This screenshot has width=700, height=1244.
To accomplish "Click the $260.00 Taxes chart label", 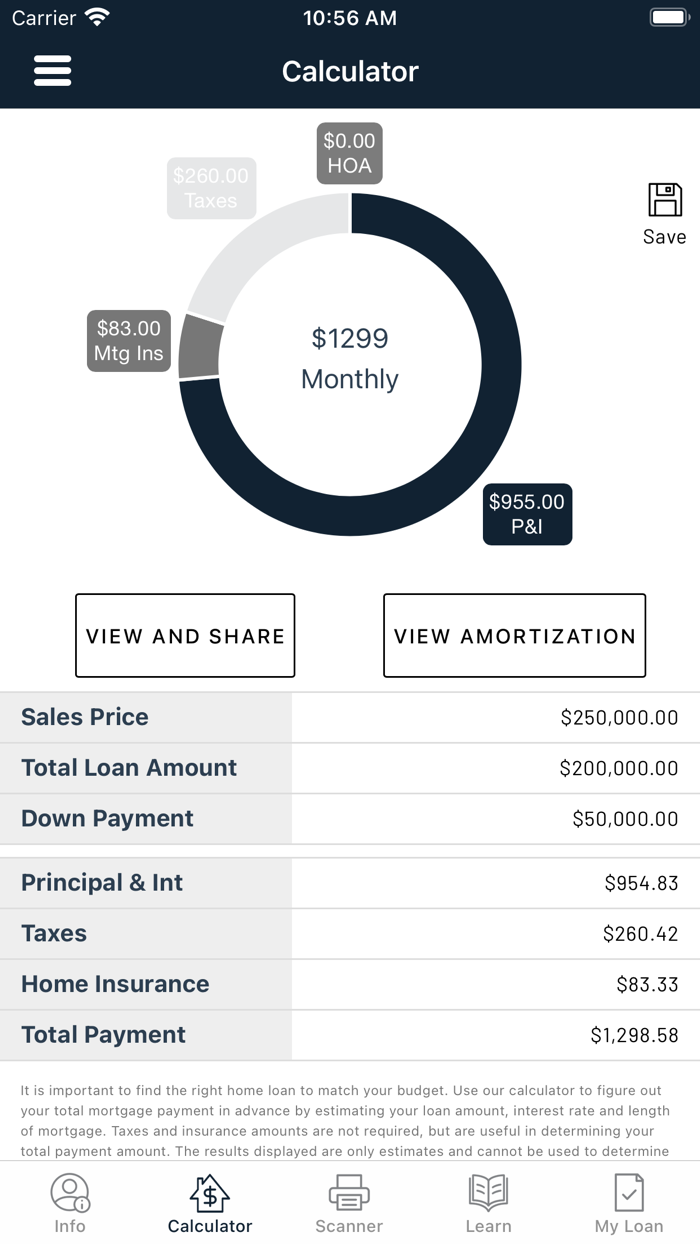I will 211,188.
